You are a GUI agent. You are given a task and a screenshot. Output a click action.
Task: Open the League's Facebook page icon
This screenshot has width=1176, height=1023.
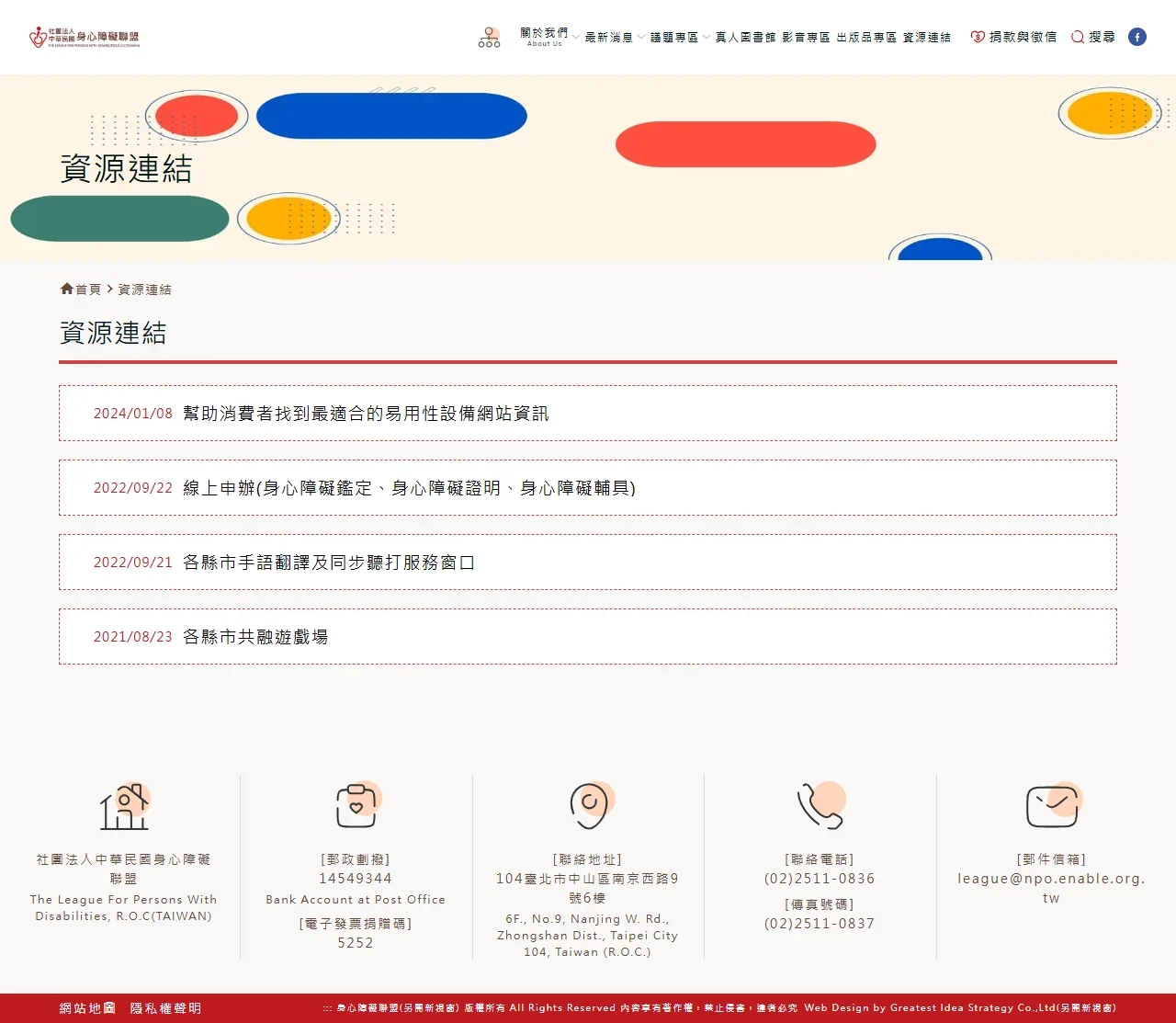pos(1136,37)
